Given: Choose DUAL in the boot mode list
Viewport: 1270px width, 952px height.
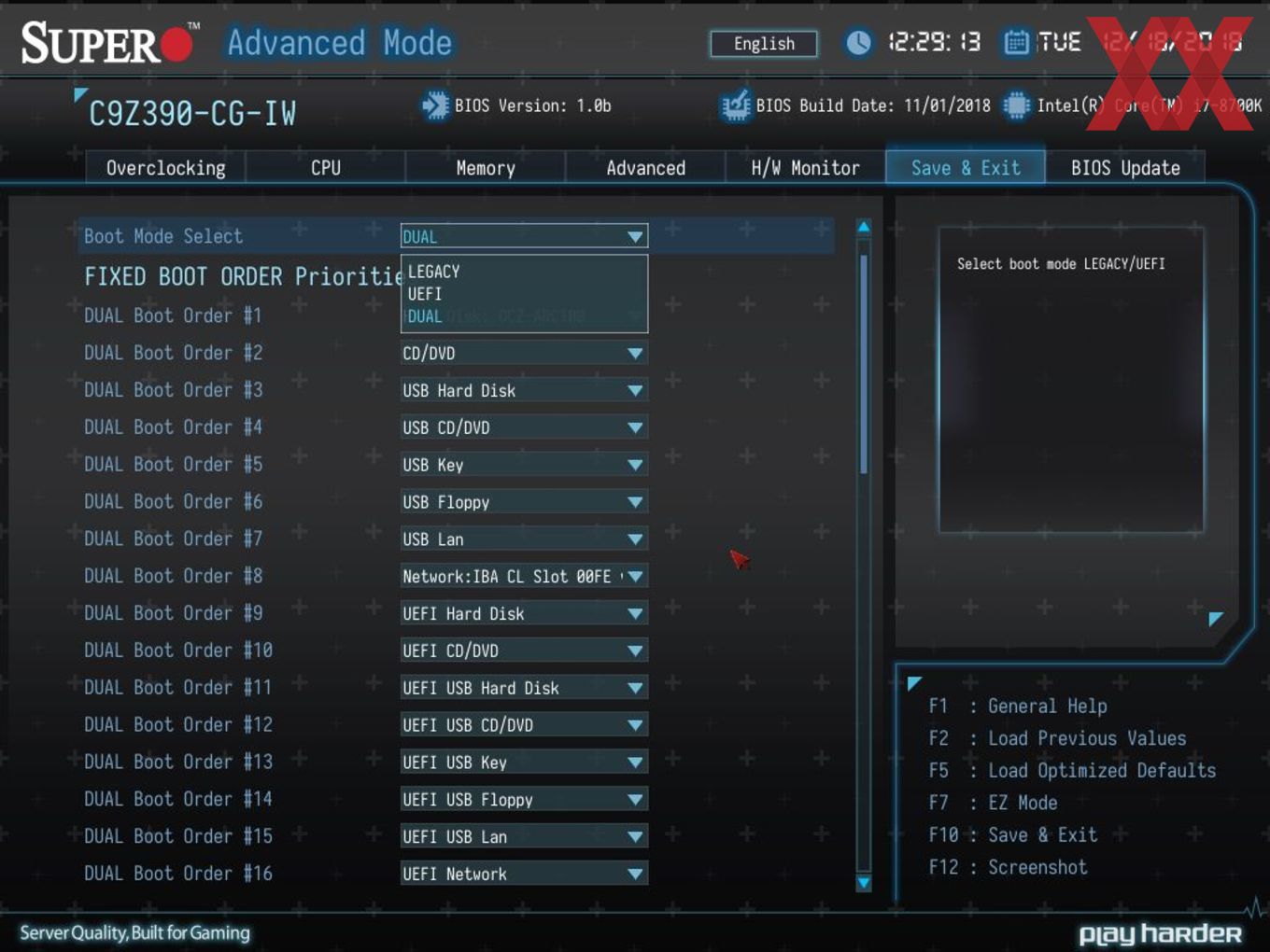Looking at the screenshot, I should (x=425, y=316).
